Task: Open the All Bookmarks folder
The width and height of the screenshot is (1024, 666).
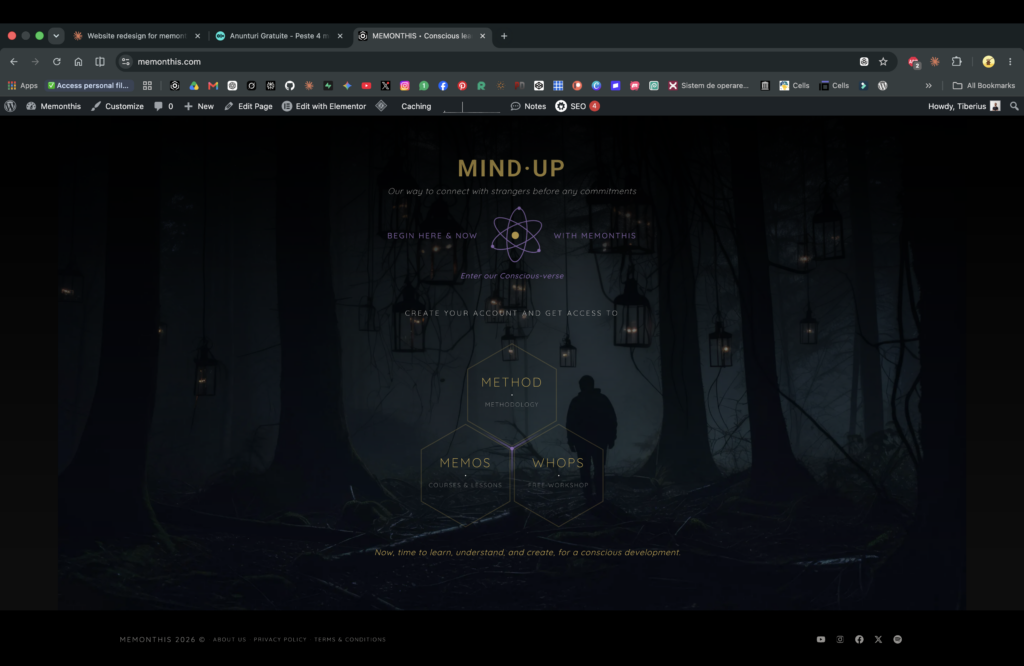Action: pyautogui.click(x=984, y=86)
